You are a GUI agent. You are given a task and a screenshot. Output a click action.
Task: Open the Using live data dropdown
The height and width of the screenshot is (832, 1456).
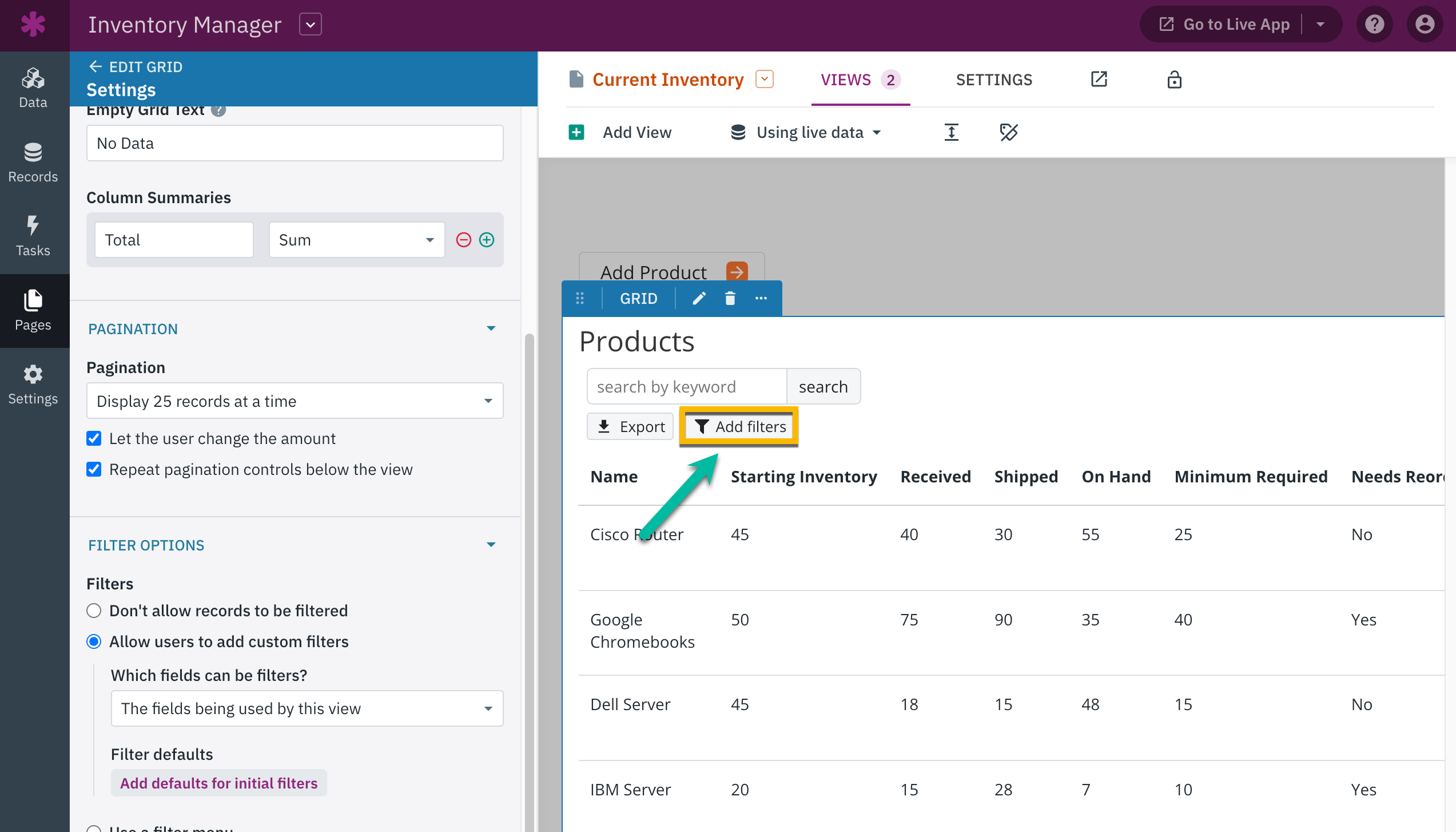pos(806,132)
